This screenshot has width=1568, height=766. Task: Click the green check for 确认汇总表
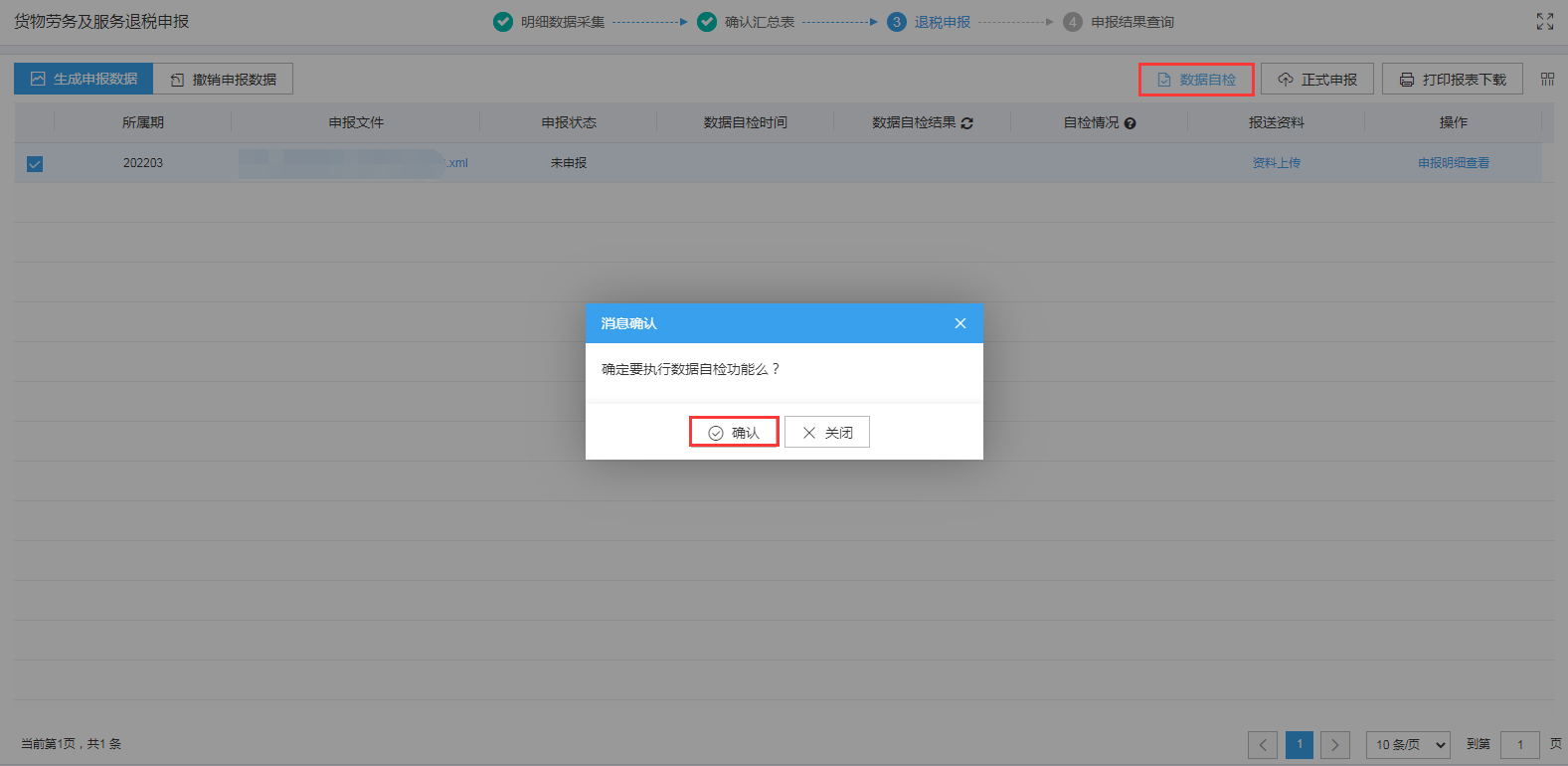[x=707, y=22]
